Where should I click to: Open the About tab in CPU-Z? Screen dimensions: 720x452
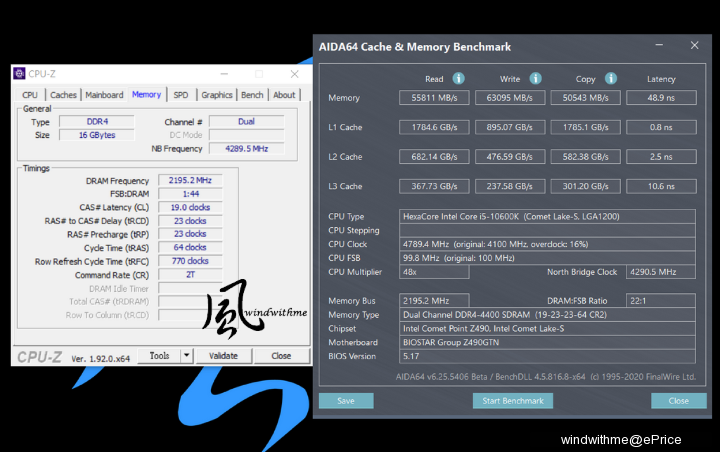(284, 95)
